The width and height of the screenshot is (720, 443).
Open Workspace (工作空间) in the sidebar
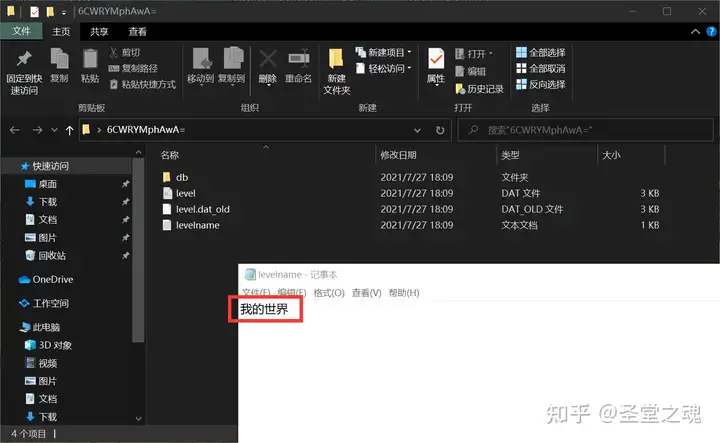[x=51, y=303]
